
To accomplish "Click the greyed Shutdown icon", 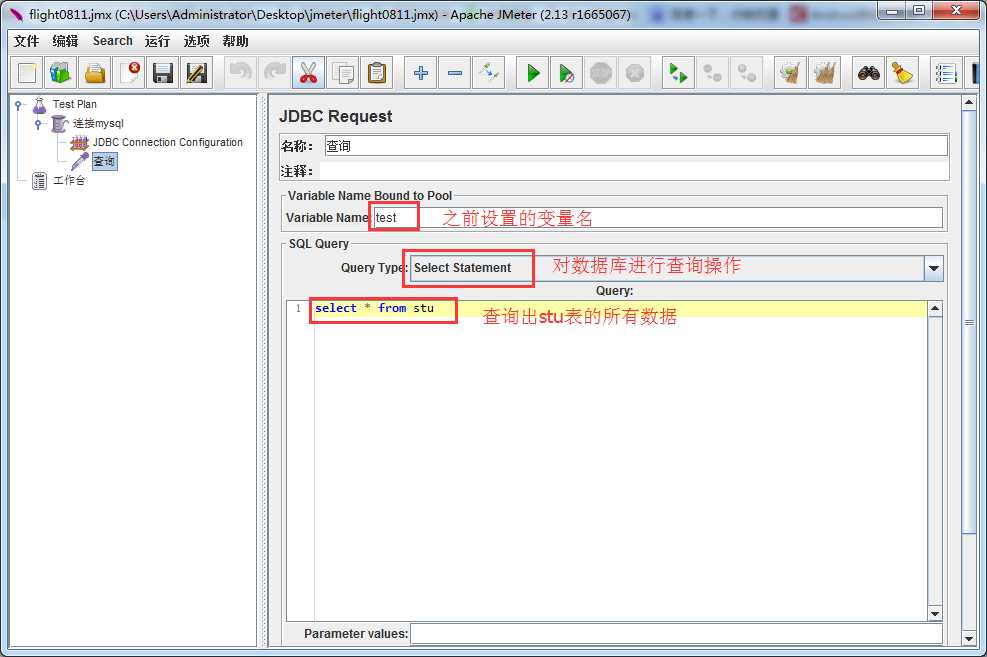I will (634, 74).
